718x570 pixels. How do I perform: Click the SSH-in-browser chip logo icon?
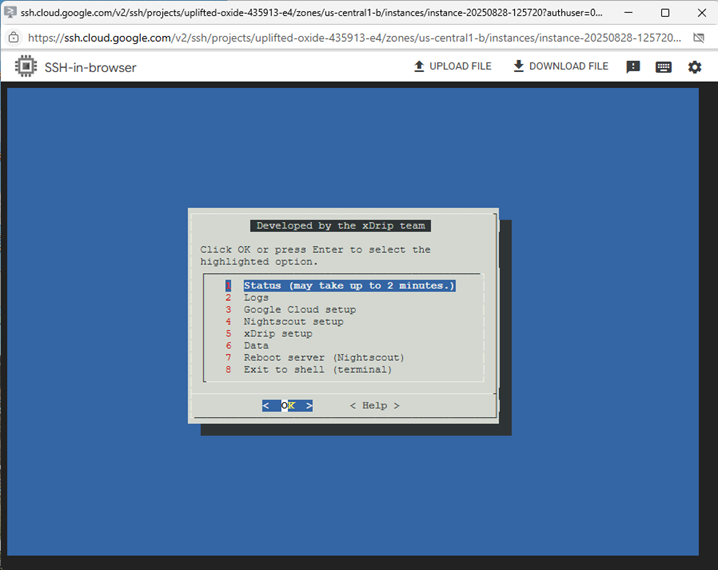click(26, 67)
